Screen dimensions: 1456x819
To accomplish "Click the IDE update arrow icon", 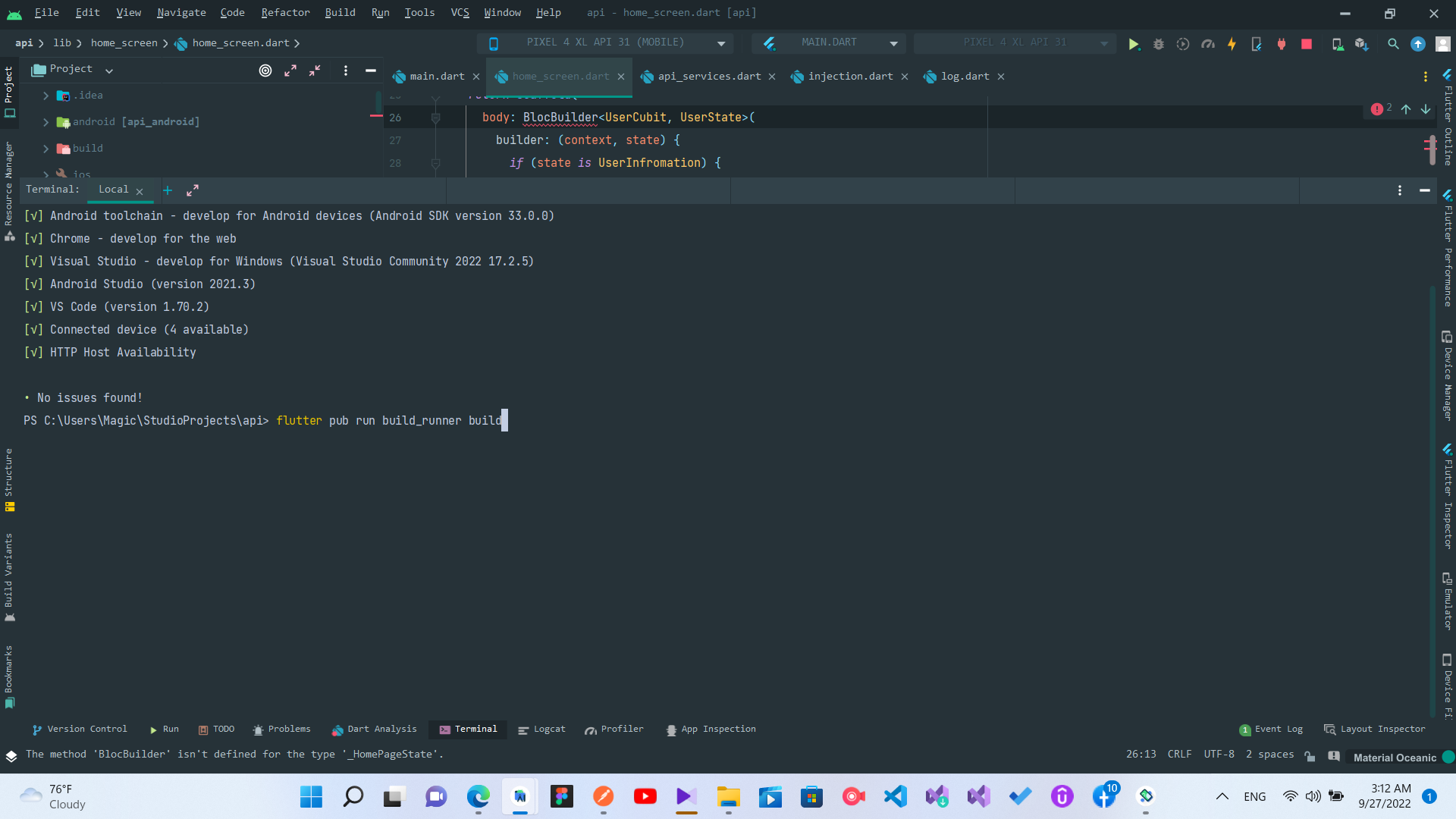I will pyautogui.click(x=1418, y=44).
